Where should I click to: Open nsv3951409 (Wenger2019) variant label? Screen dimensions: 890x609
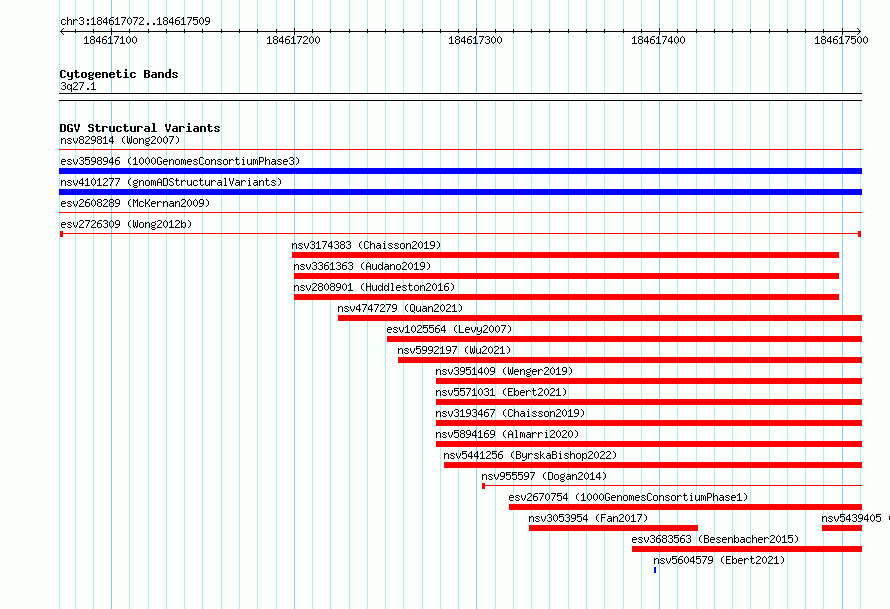point(504,371)
